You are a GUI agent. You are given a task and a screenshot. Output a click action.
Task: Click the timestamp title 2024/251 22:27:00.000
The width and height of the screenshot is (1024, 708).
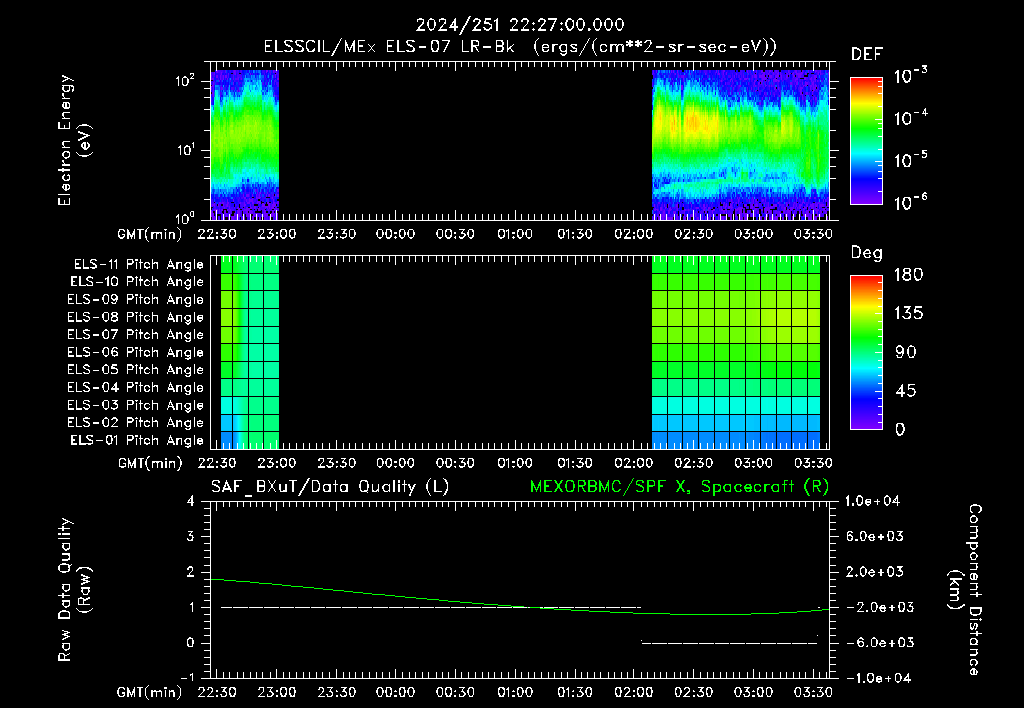click(x=520, y=25)
